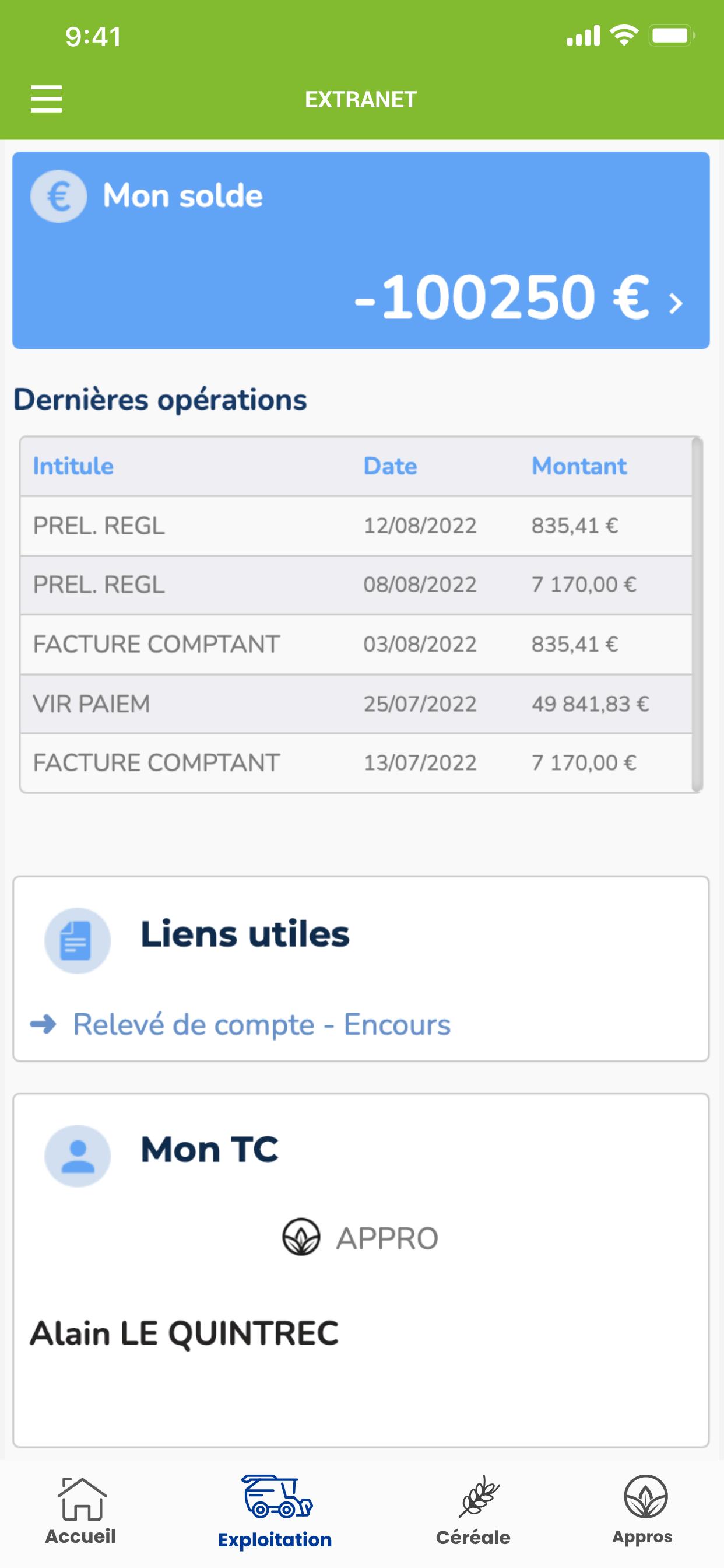This screenshot has width=724, height=1568.
Task: Switch to the Céréale tab
Action: coord(473,1512)
